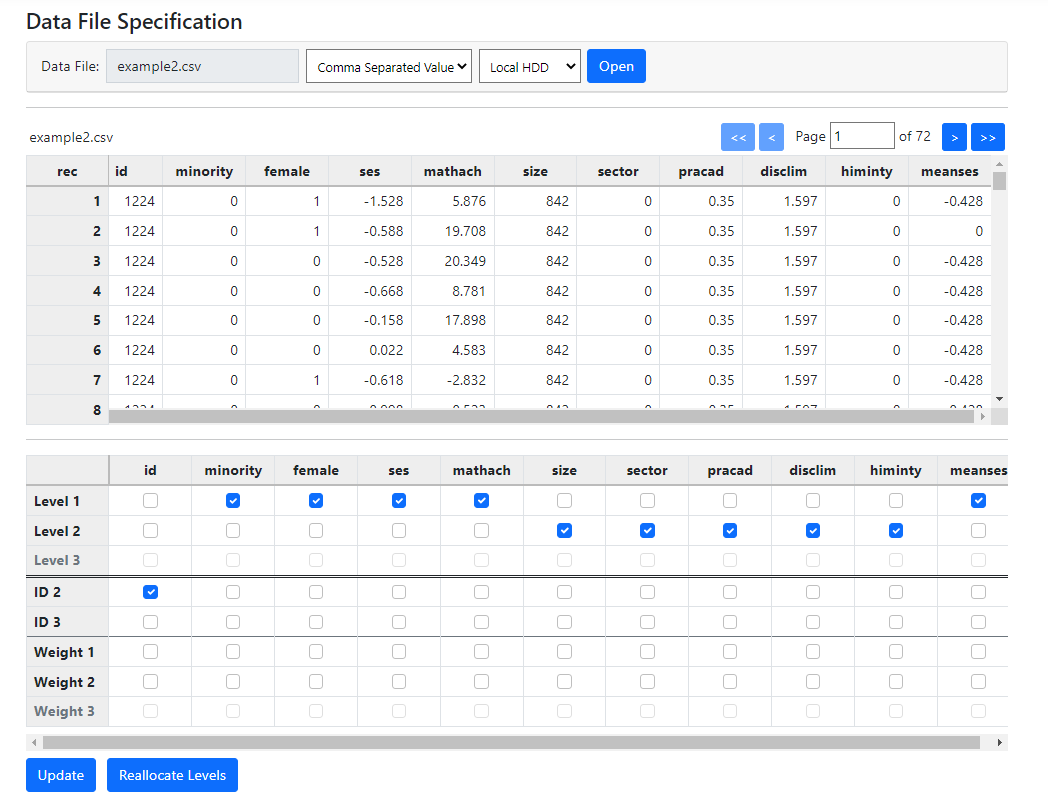
Task: Uncheck Level 1 for minority
Action: click(x=233, y=500)
